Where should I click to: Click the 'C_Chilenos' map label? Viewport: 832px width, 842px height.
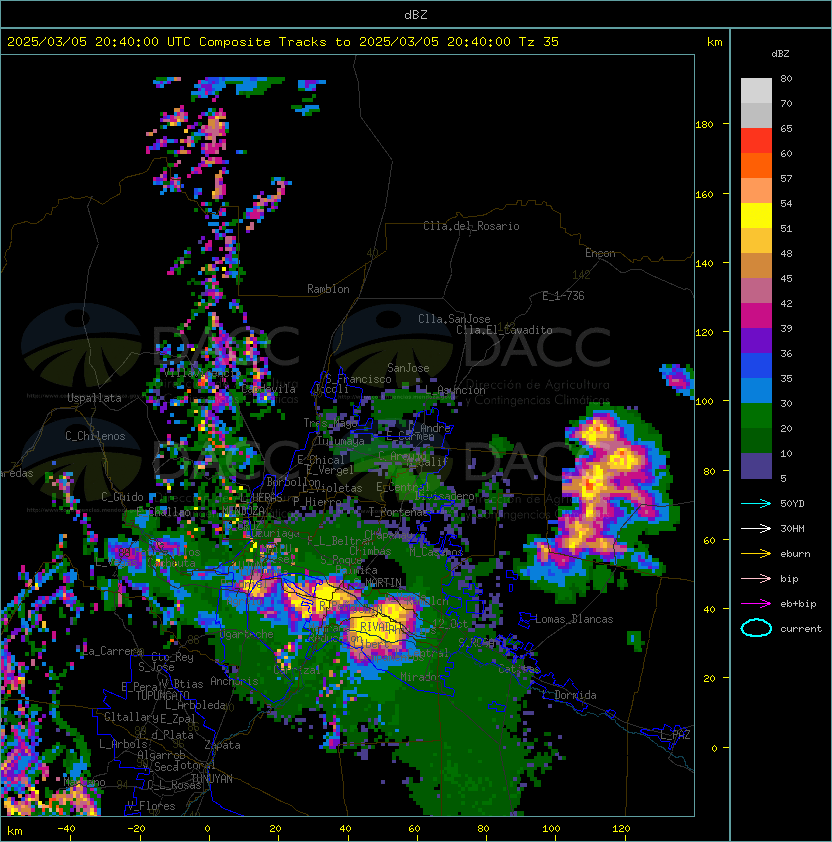coord(95,436)
